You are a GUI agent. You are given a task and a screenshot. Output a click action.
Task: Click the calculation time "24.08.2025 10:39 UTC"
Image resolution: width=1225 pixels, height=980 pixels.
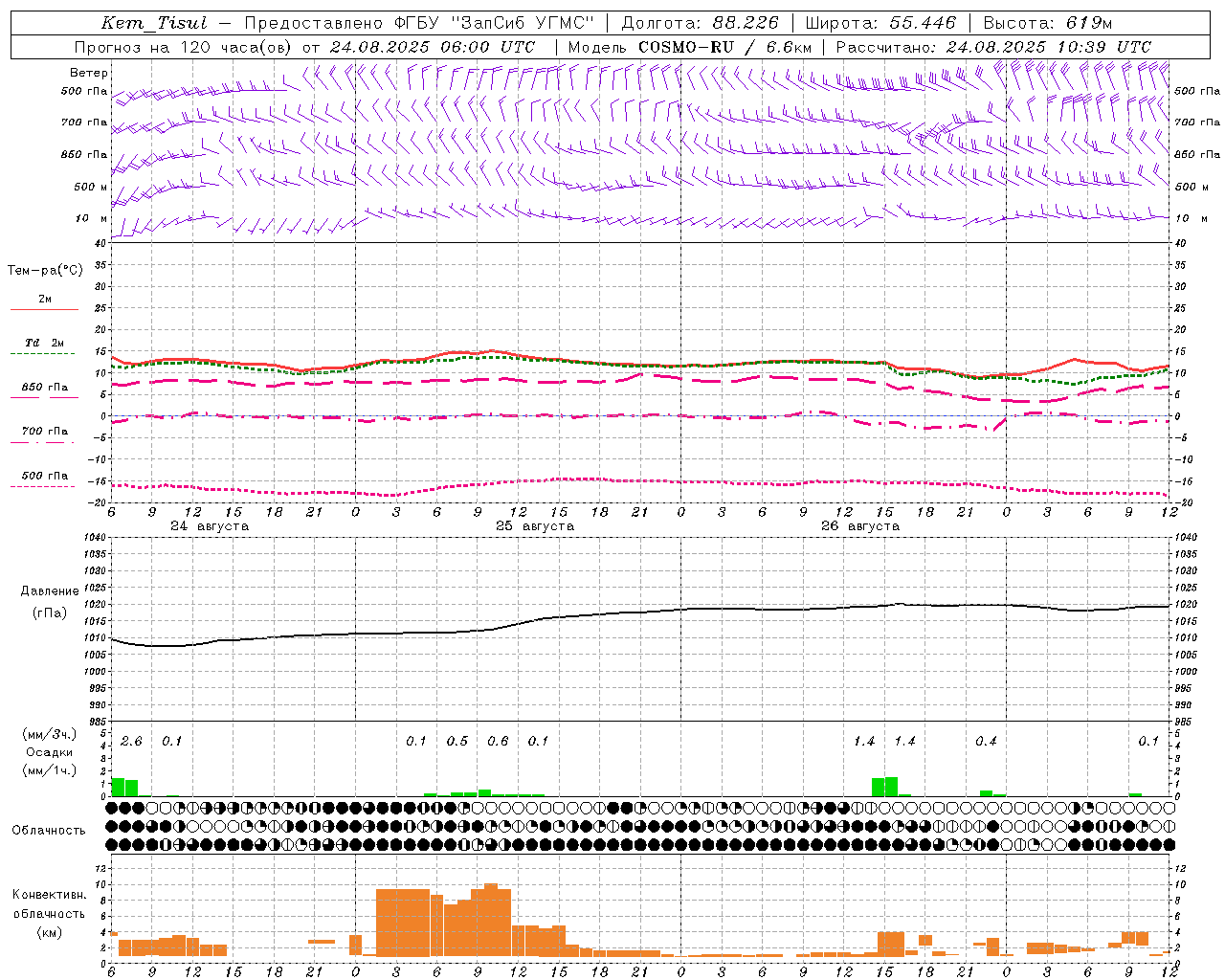[1048, 47]
